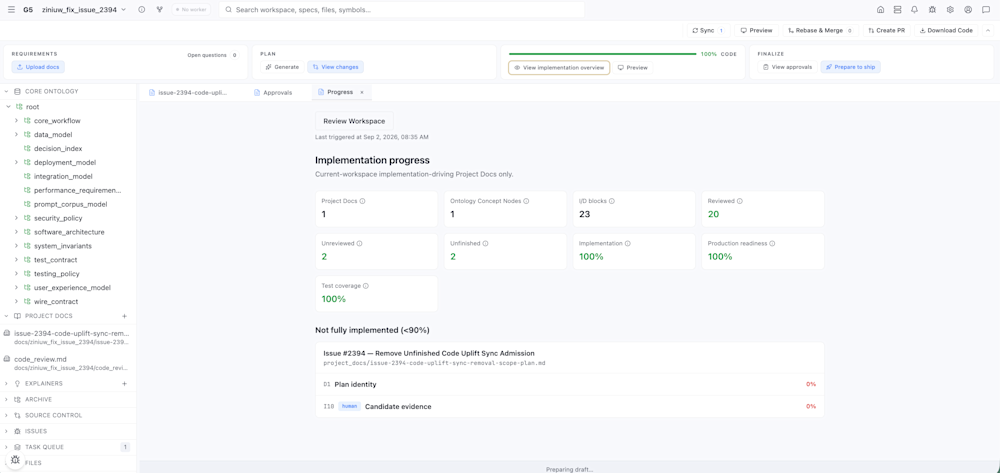Add a new project doc with plus icon
1000x473 pixels.
pos(124,316)
